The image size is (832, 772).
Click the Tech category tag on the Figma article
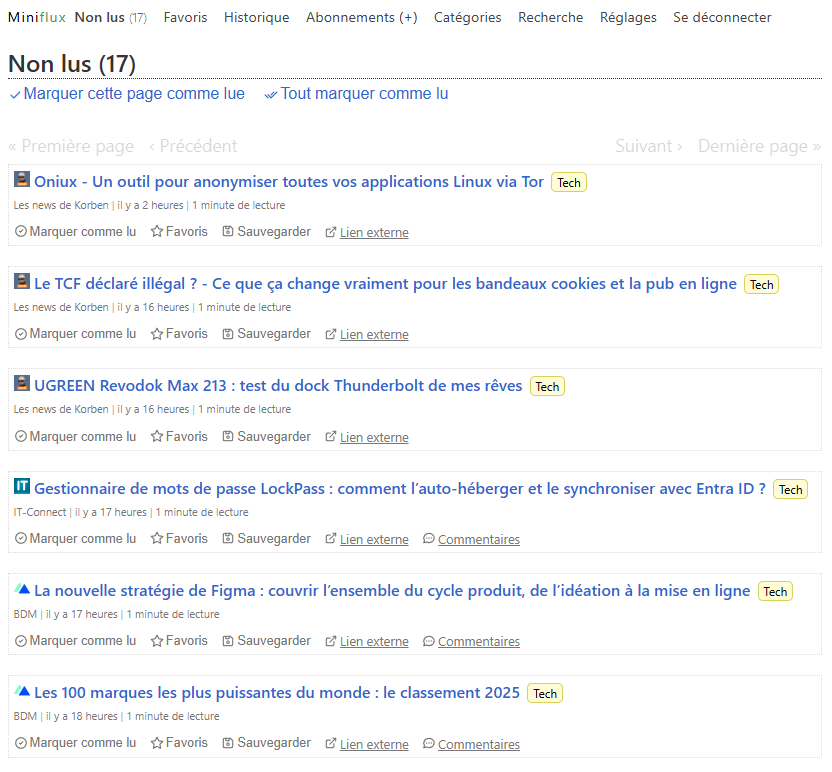pos(775,591)
